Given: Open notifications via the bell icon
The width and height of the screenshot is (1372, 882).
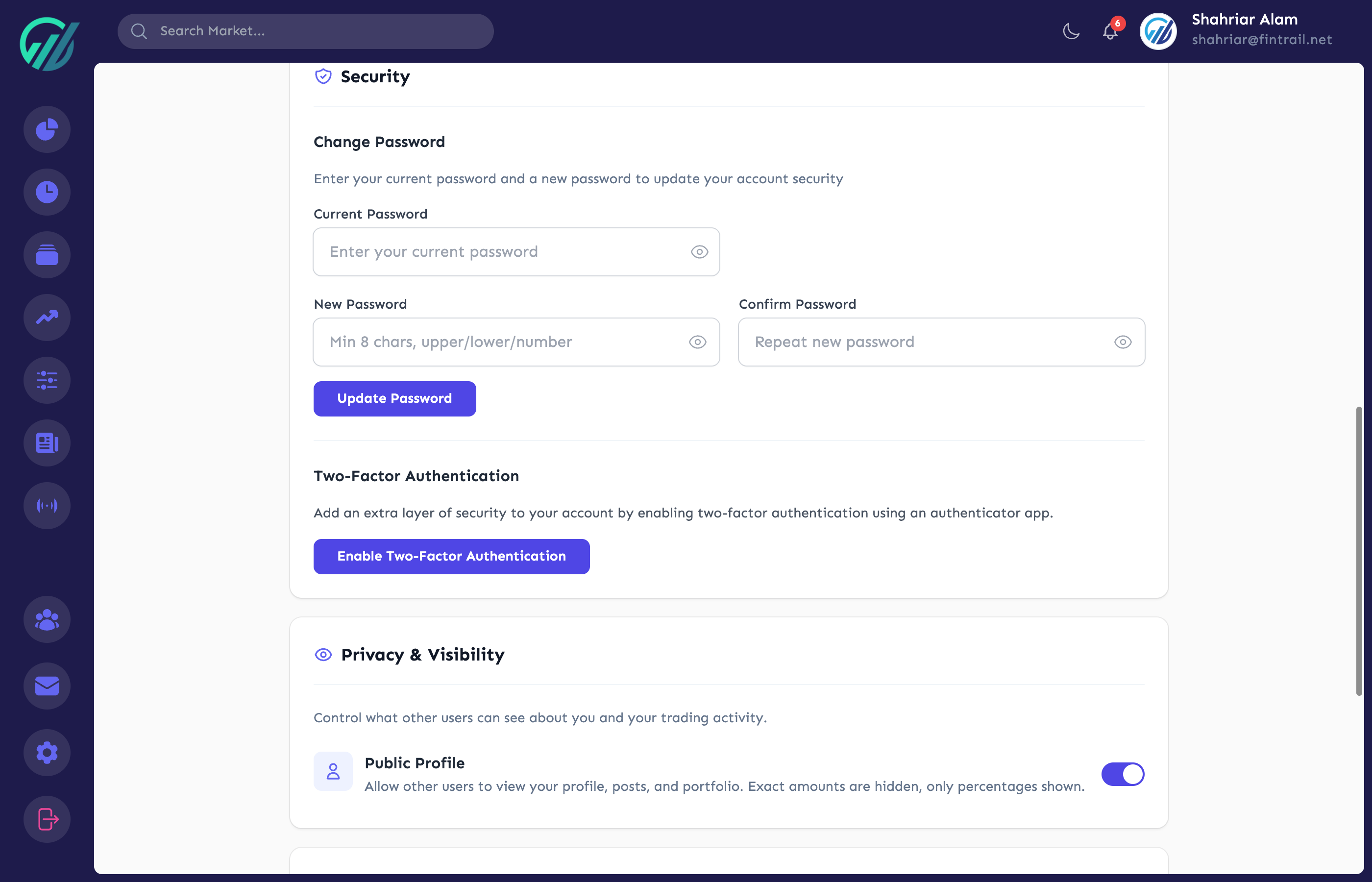Looking at the screenshot, I should (1110, 32).
